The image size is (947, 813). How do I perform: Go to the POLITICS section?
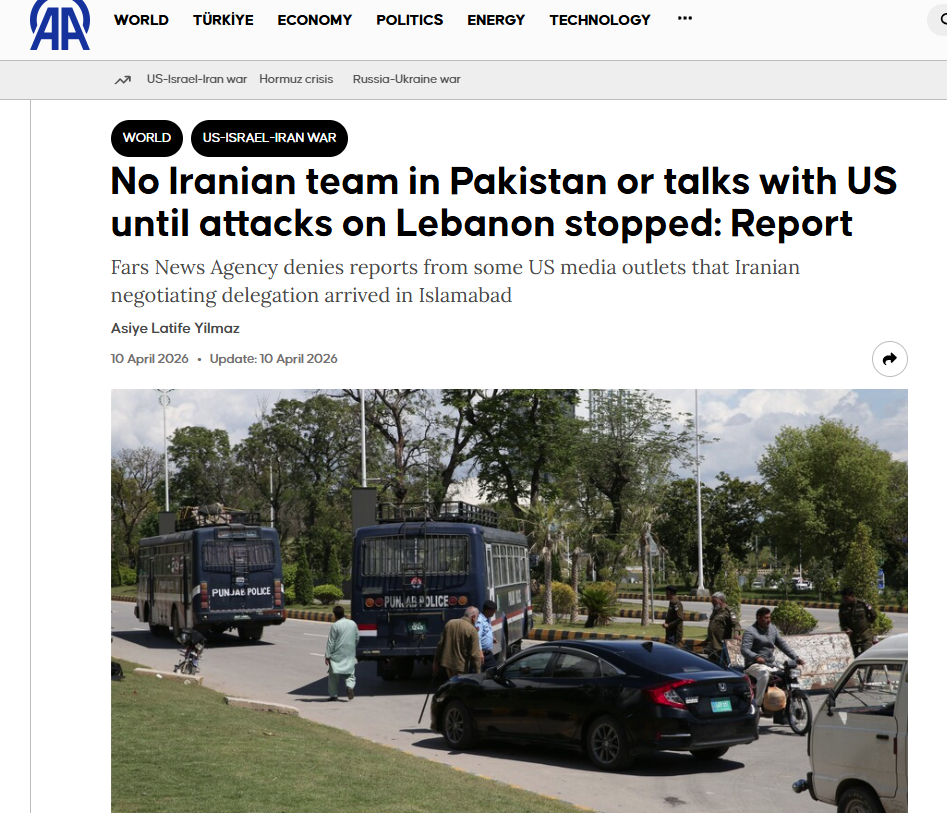point(409,20)
